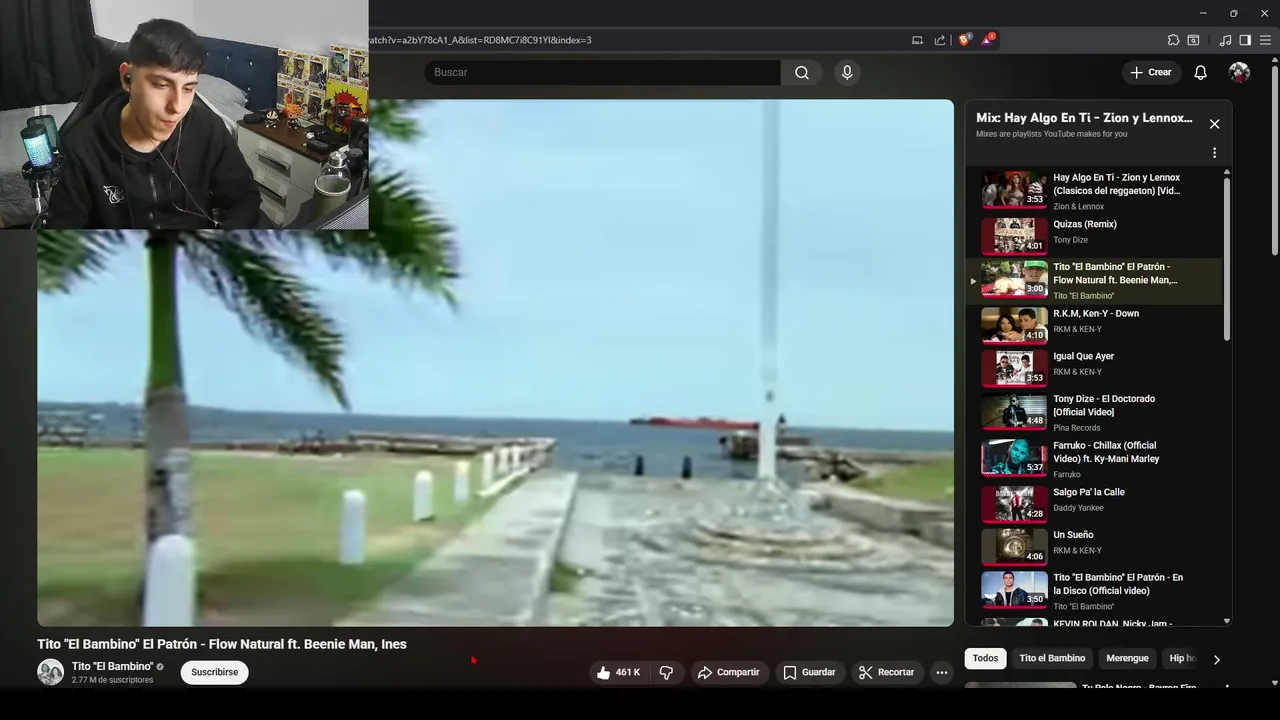This screenshot has width=1280, height=720.
Task: Open the account avatar menu
Action: (x=1239, y=73)
